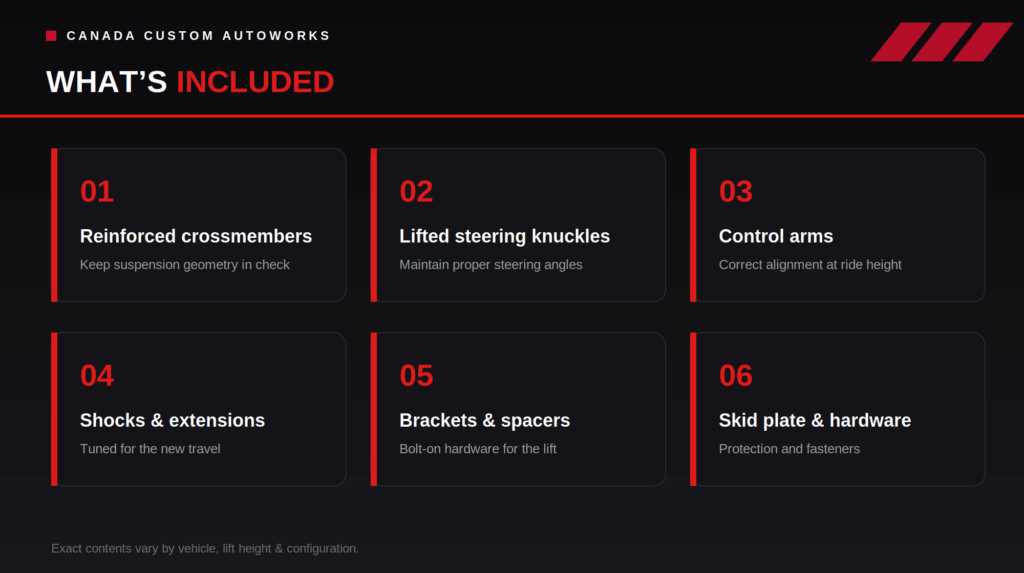Click the Protection and fasteners description
Image resolution: width=1024 pixels, height=573 pixels.
pyautogui.click(x=789, y=449)
